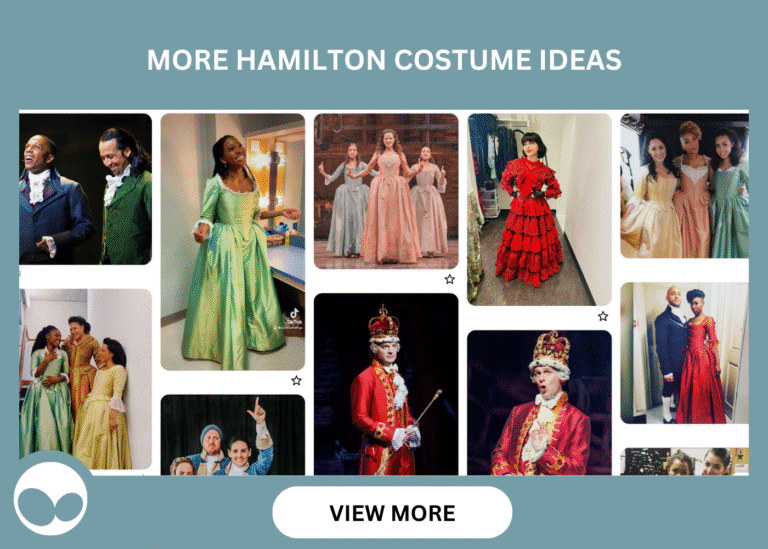This screenshot has height=549, width=768.
Task: Click the VIEW MORE button
Action: pyautogui.click(x=392, y=512)
